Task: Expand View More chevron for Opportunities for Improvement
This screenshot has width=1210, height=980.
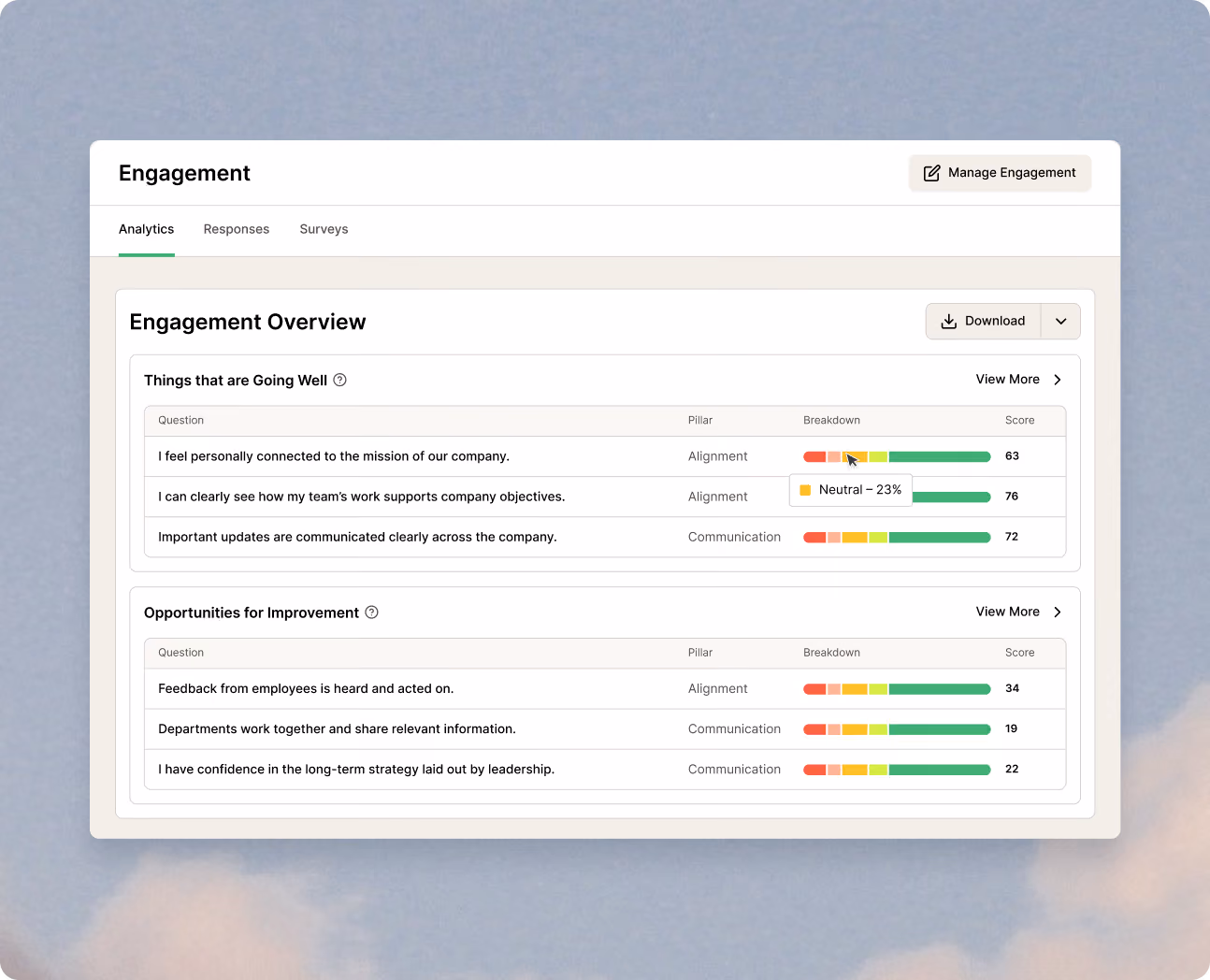Action: [1058, 612]
